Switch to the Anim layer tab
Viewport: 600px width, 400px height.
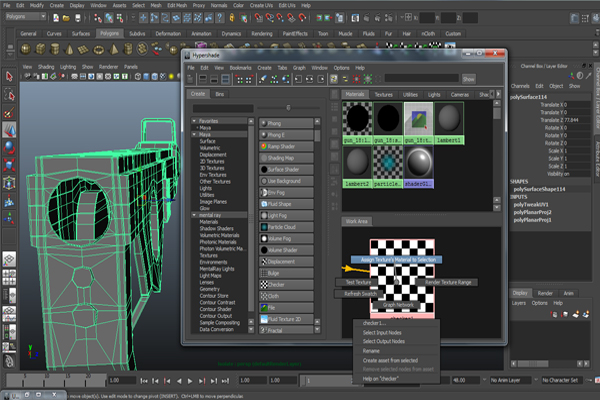[x=568, y=293]
